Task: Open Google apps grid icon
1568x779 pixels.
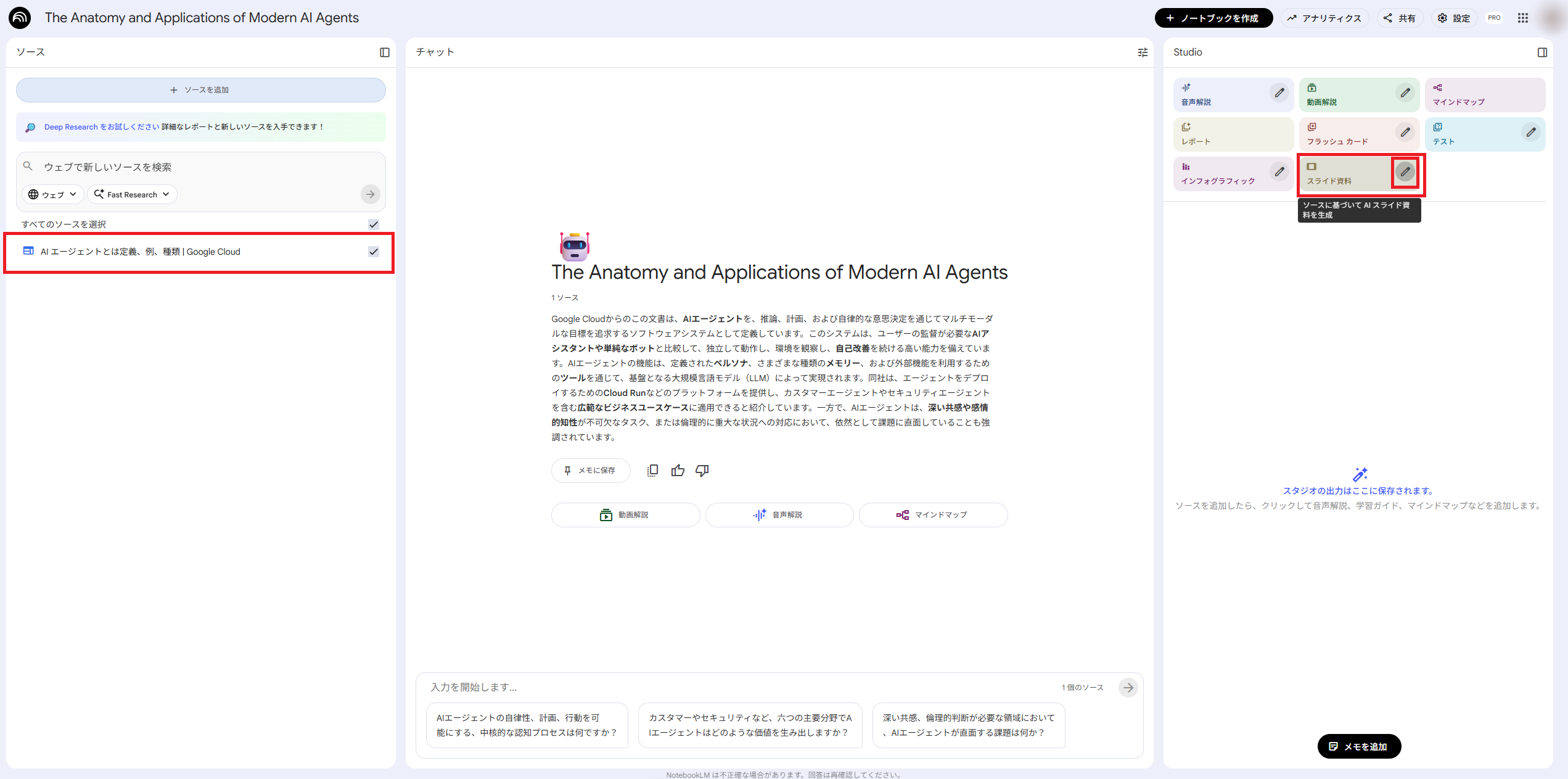Action: [1523, 18]
